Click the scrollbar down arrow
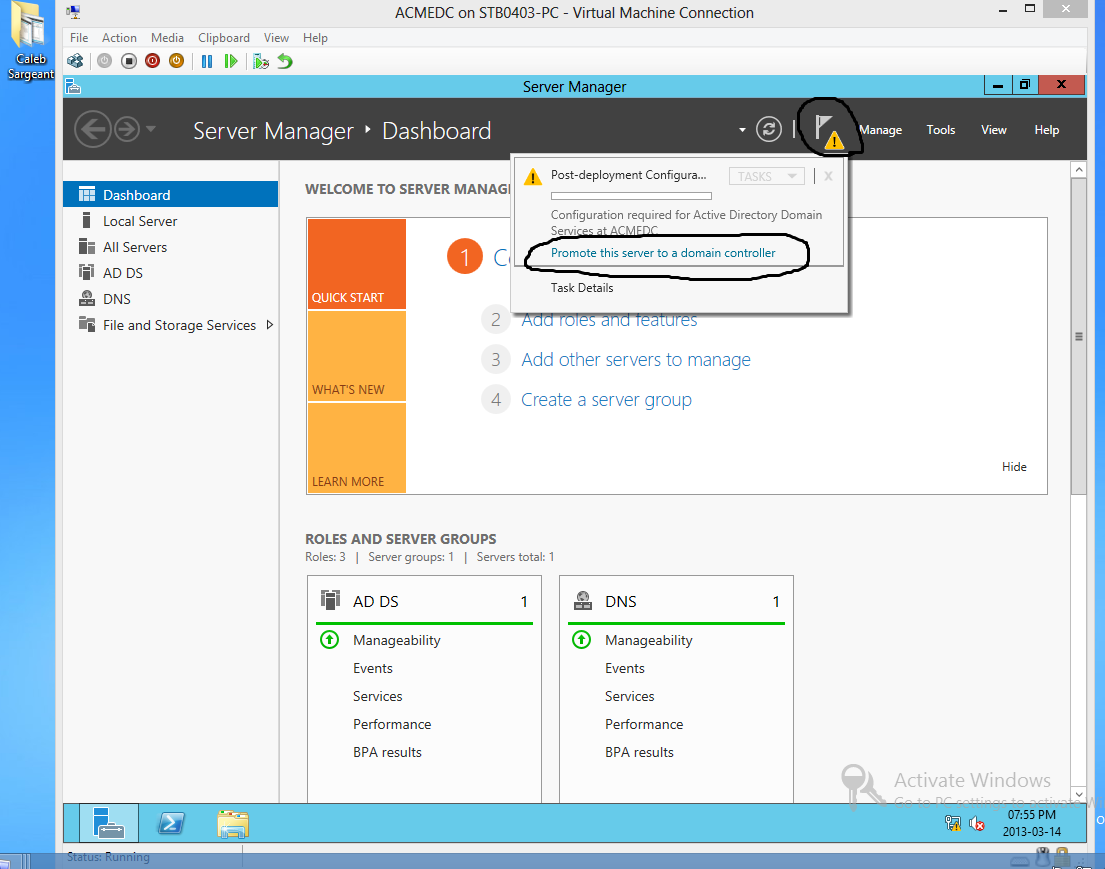 (x=1078, y=794)
